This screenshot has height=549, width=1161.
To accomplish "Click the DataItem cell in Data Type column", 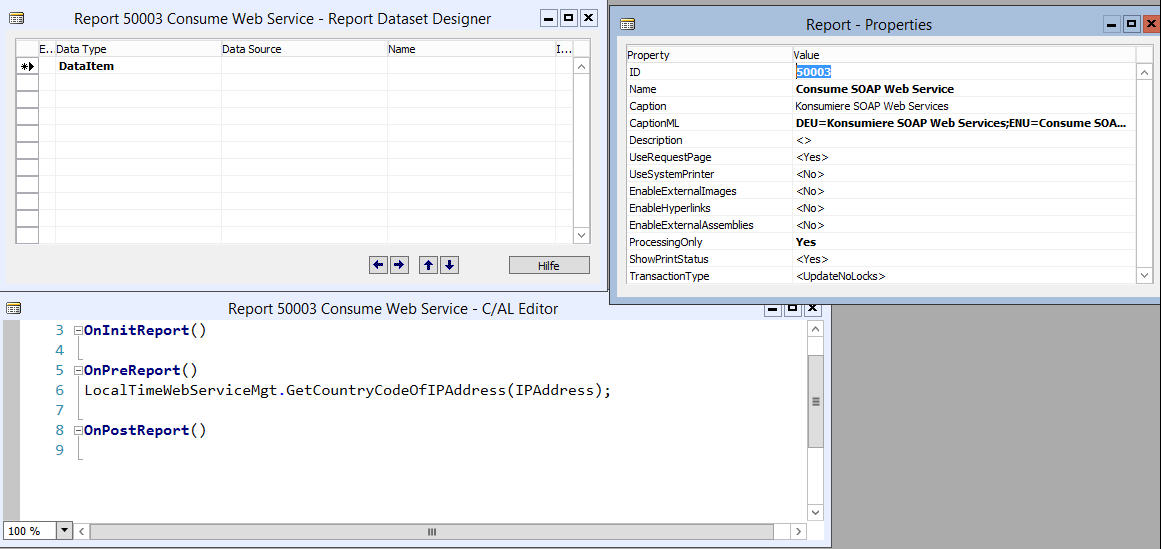I will [x=138, y=66].
